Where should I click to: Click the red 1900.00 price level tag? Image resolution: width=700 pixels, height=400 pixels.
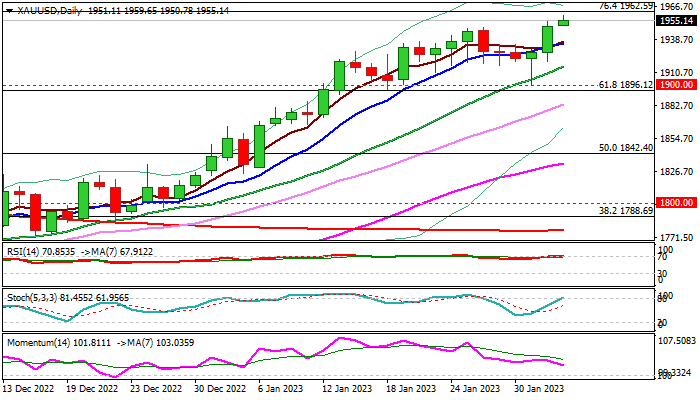[676, 85]
